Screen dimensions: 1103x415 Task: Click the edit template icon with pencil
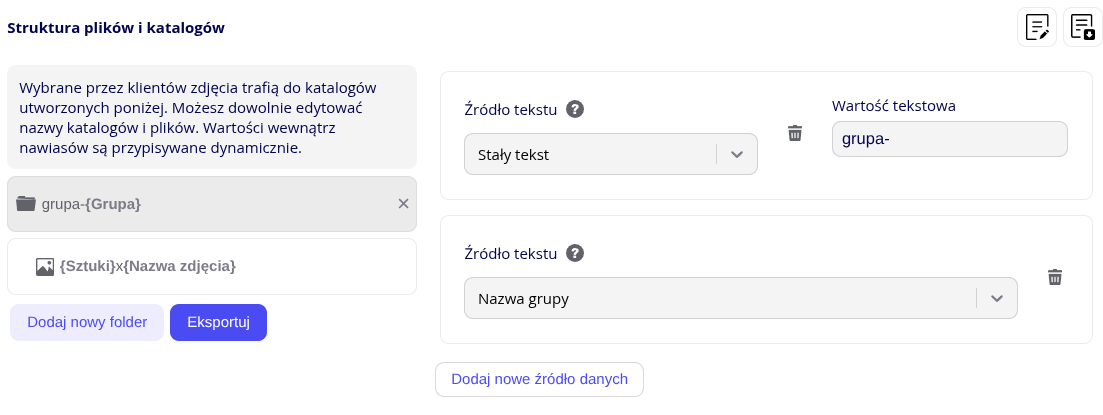pyautogui.click(x=1037, y=27)
